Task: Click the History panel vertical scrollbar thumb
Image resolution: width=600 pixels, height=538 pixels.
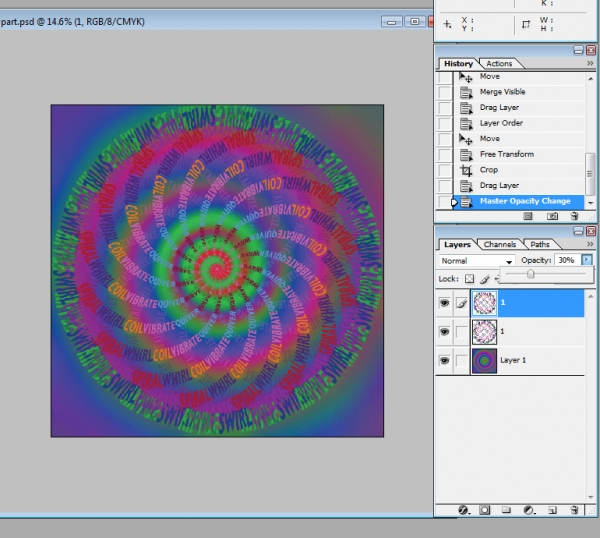Action: point(590,174)
